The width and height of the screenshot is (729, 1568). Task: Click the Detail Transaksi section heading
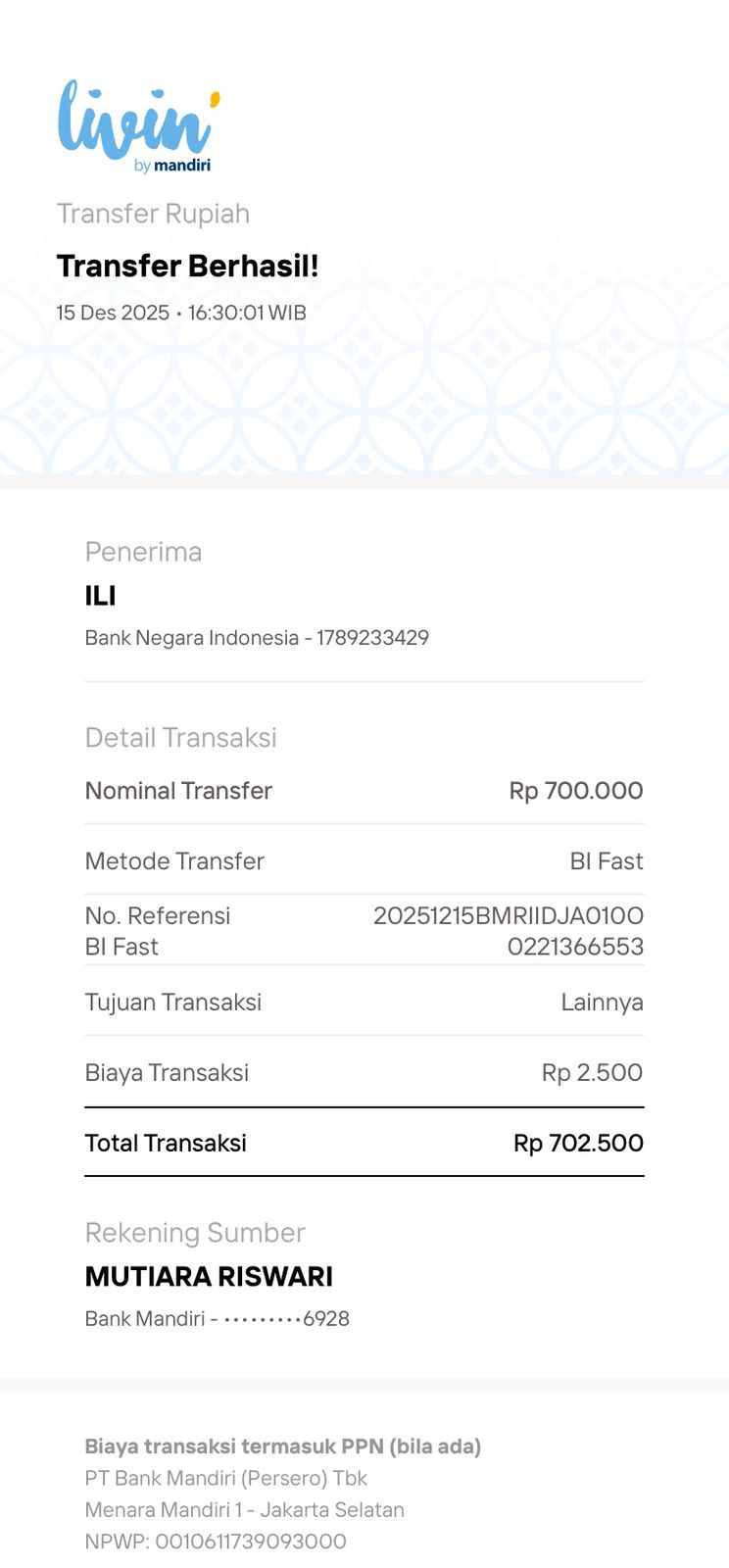(180, 737)
